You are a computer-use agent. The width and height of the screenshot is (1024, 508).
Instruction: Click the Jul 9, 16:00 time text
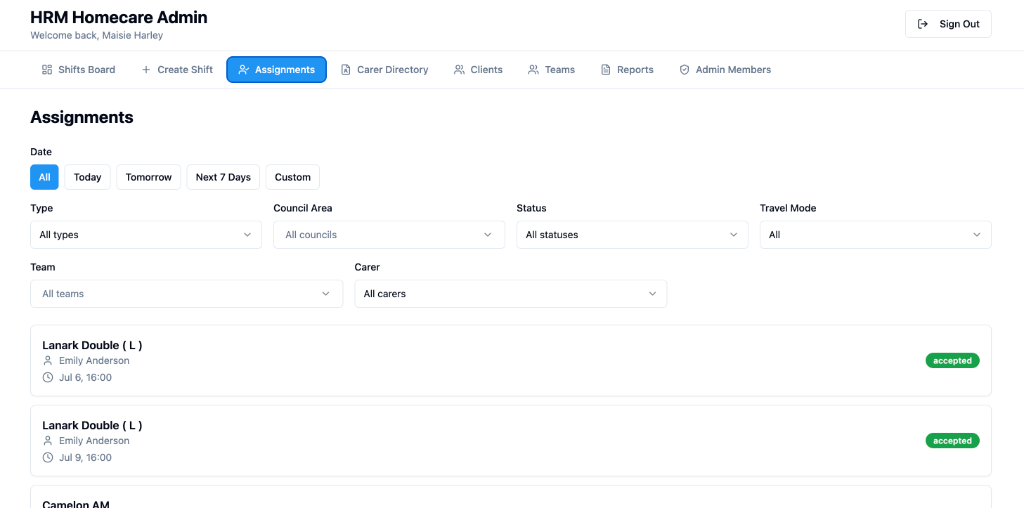pos(86,458)
